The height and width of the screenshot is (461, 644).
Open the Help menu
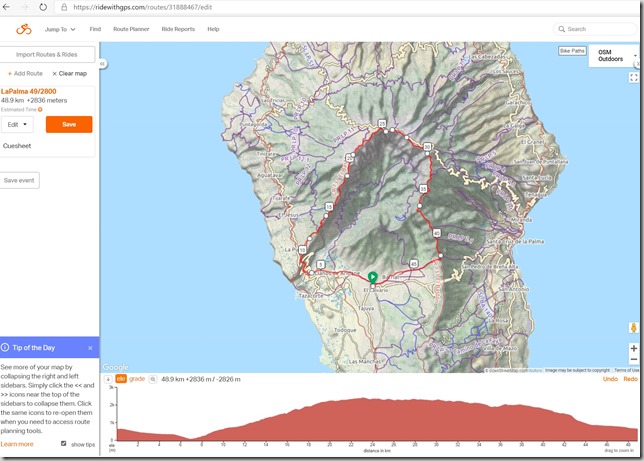point(213,29)
